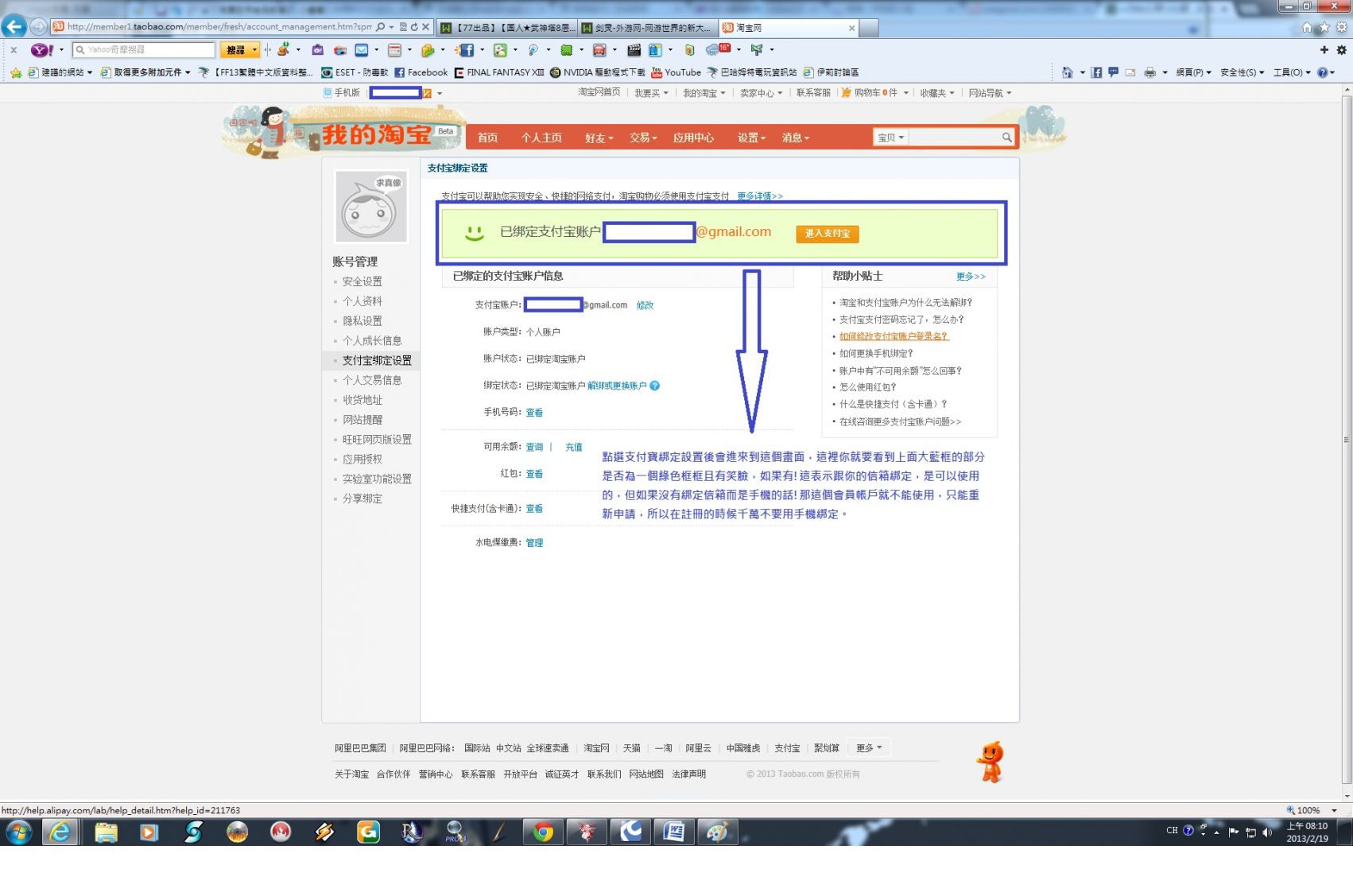Expand the 设置 dropdown in orange navigation bar
1353x896 pixels.
[750, 138]
